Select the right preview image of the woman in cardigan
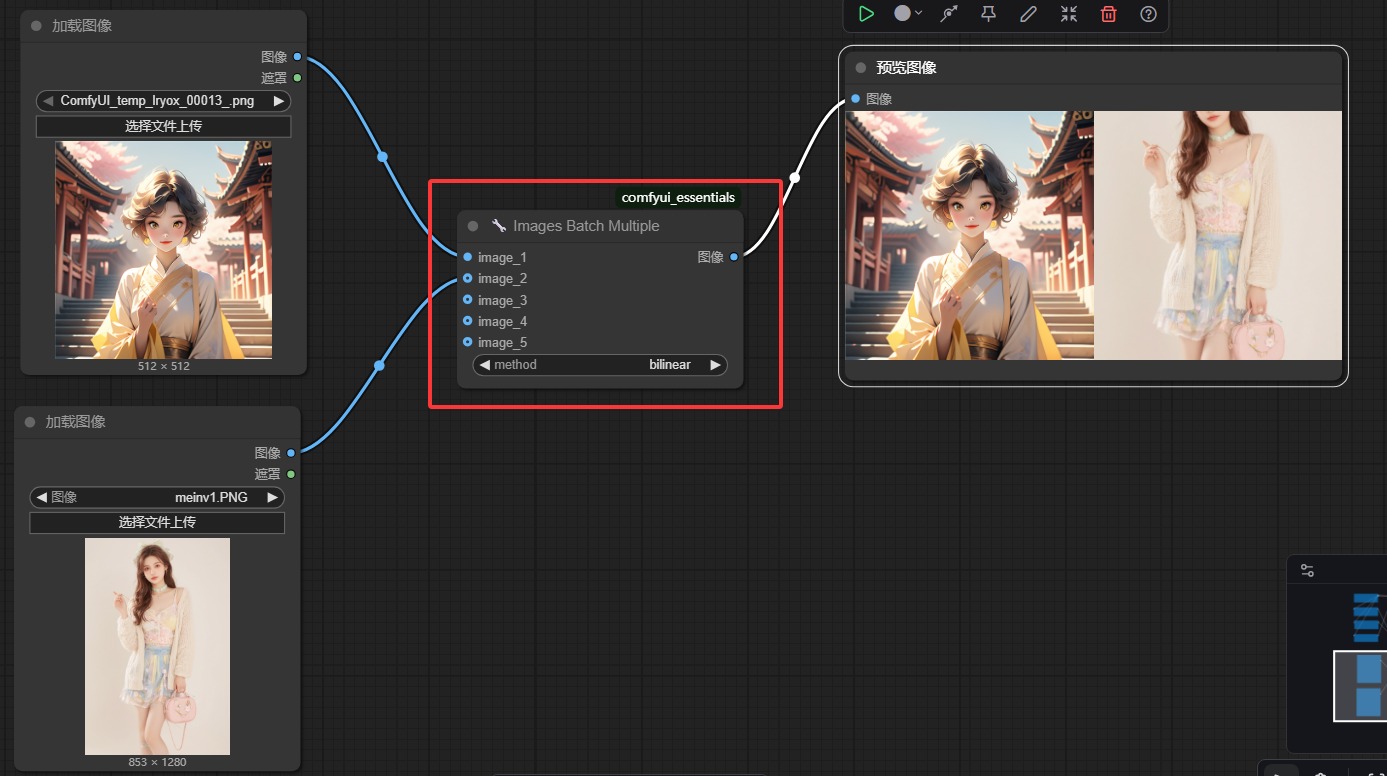The height and width of the screenshot is (776, 1387). click(1217, 235)
